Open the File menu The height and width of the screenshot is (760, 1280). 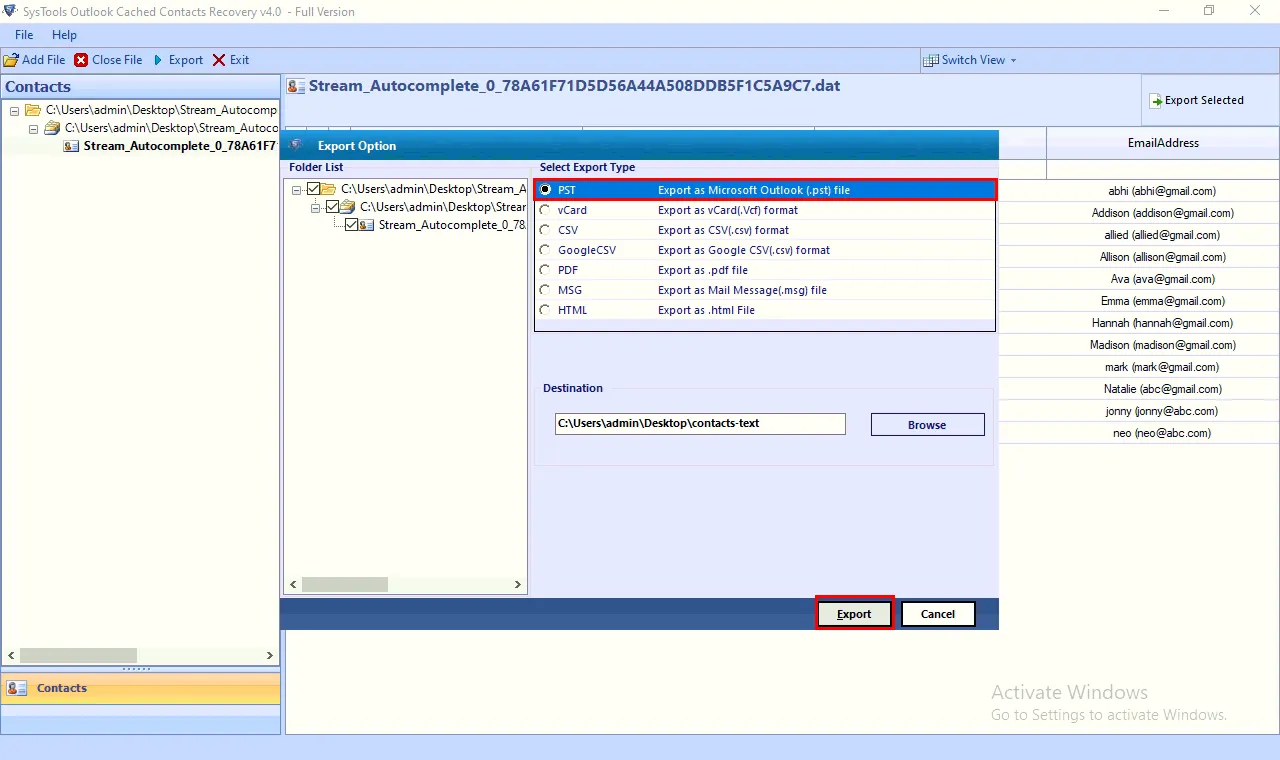coord(23,34)
